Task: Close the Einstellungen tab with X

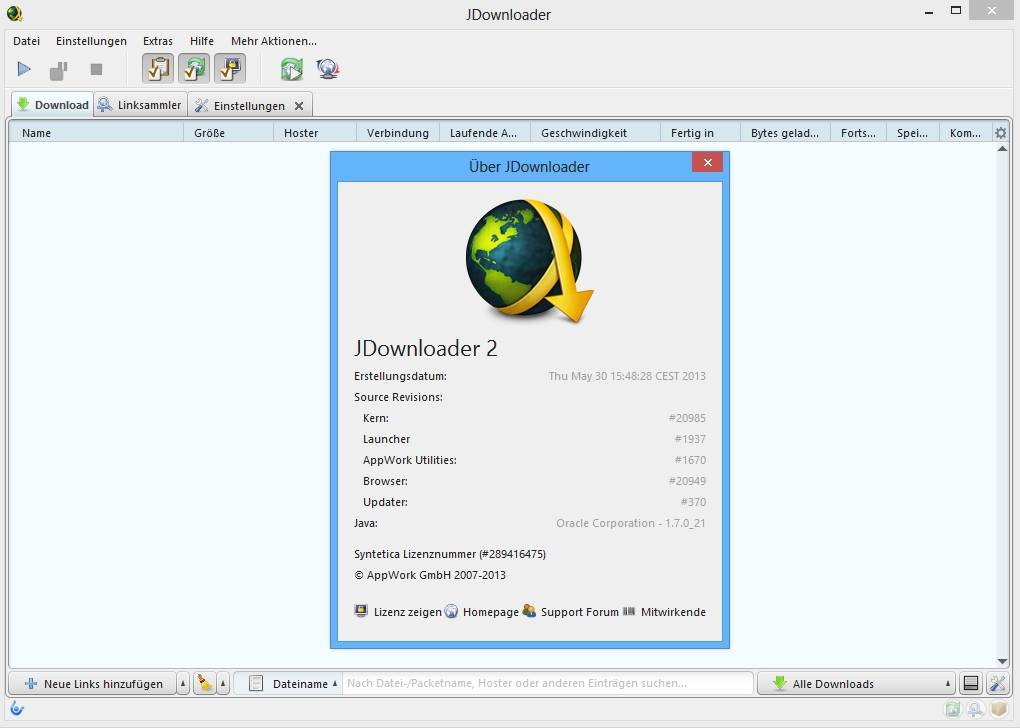Action: 299,105
